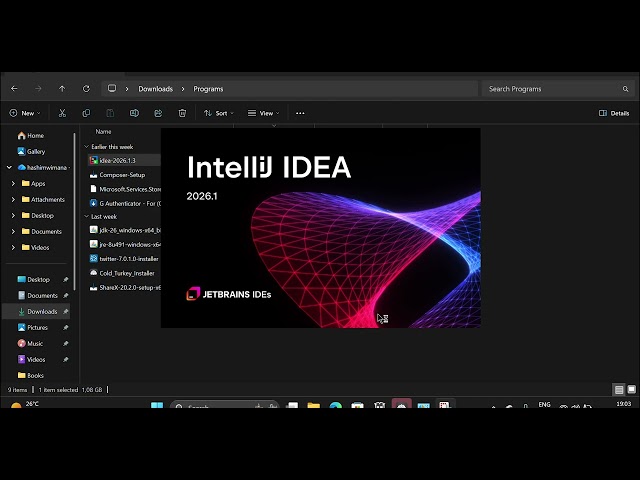The height and width of the screenshot is (480, 640).
Task: Collapse the Last week group
Action: coord(86,216)
